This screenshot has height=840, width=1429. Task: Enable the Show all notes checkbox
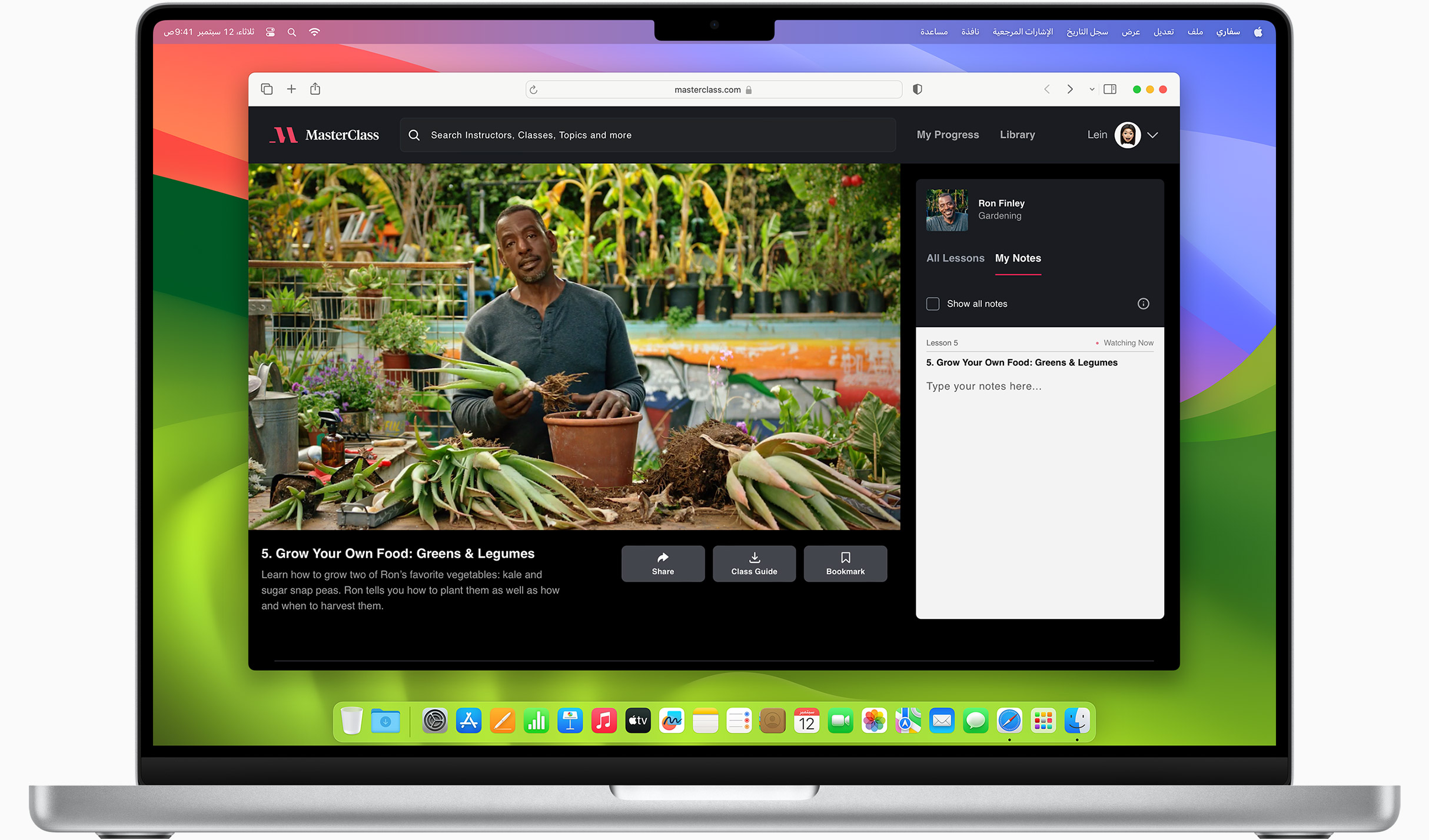point(933,304)
